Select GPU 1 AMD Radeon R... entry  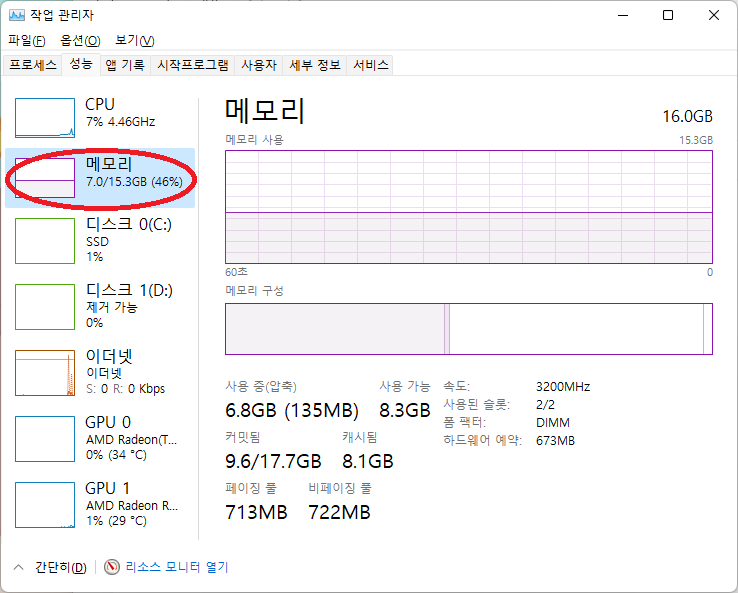100,505
